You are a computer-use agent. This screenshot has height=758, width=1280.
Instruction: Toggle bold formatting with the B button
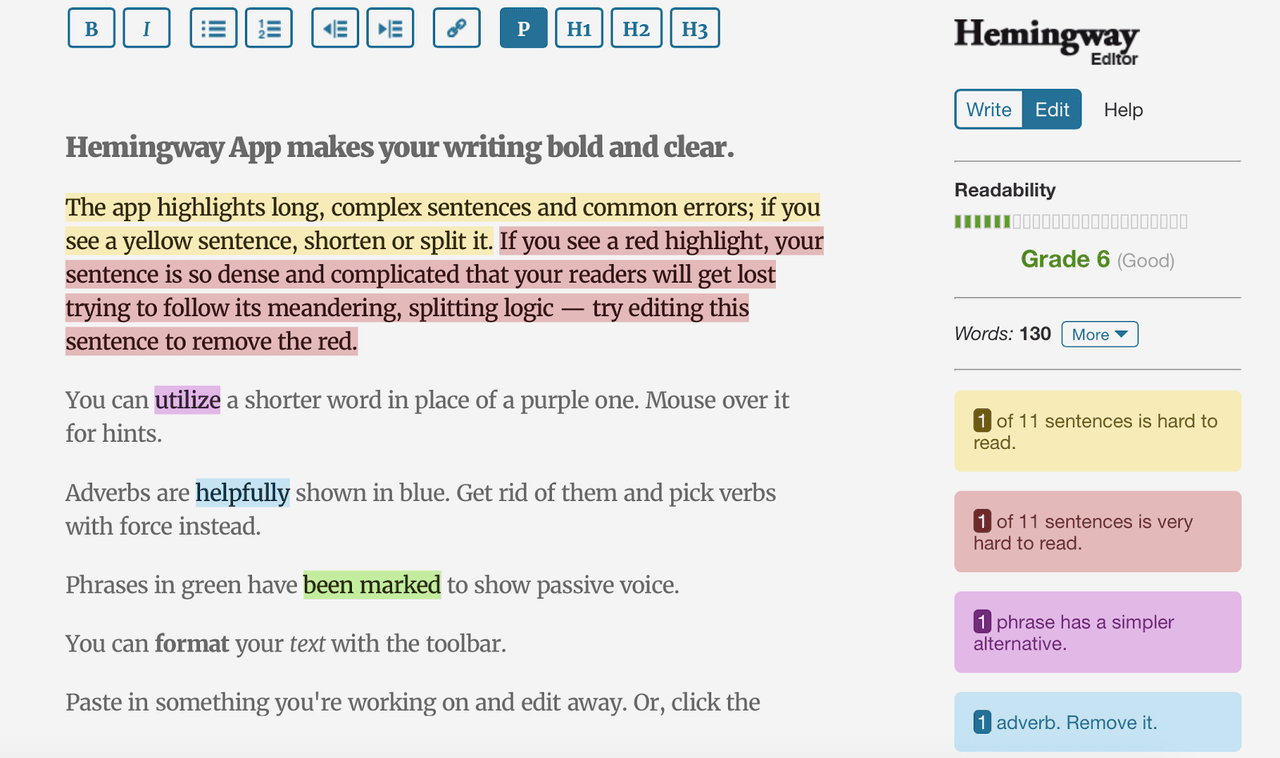click(x=91, y=29)
